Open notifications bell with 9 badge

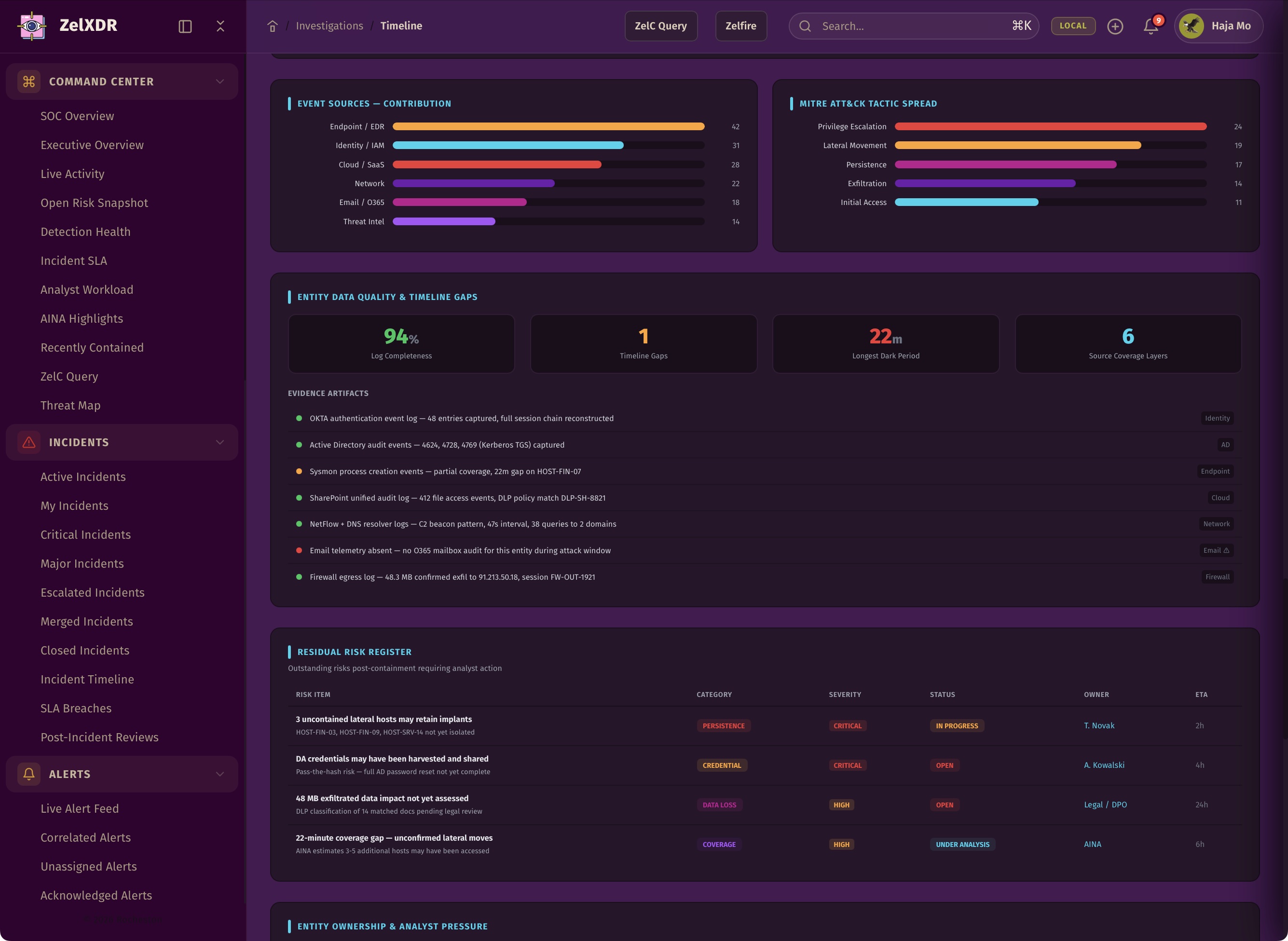[x=1151, y=26]
